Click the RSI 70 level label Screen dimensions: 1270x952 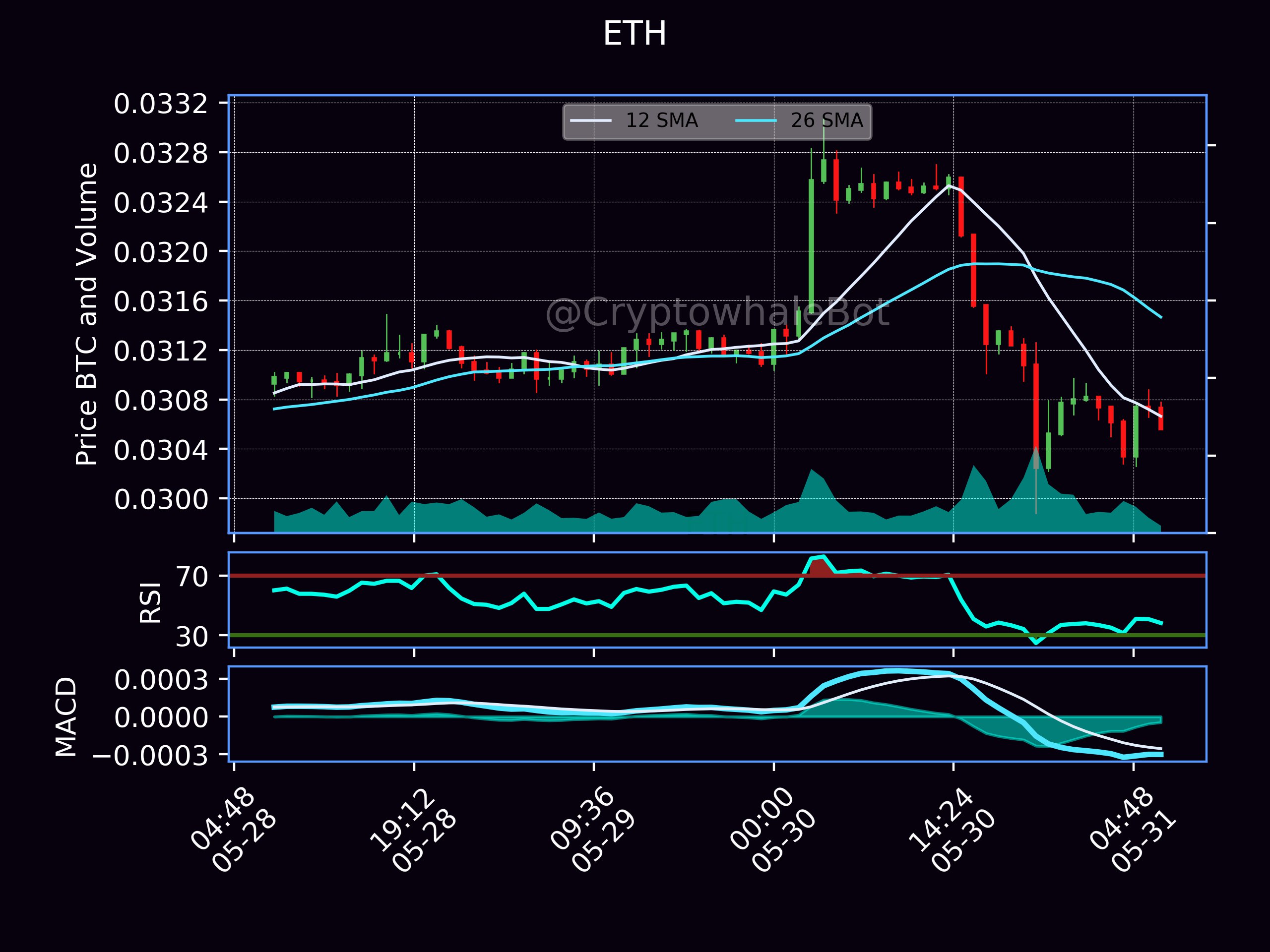192,577
